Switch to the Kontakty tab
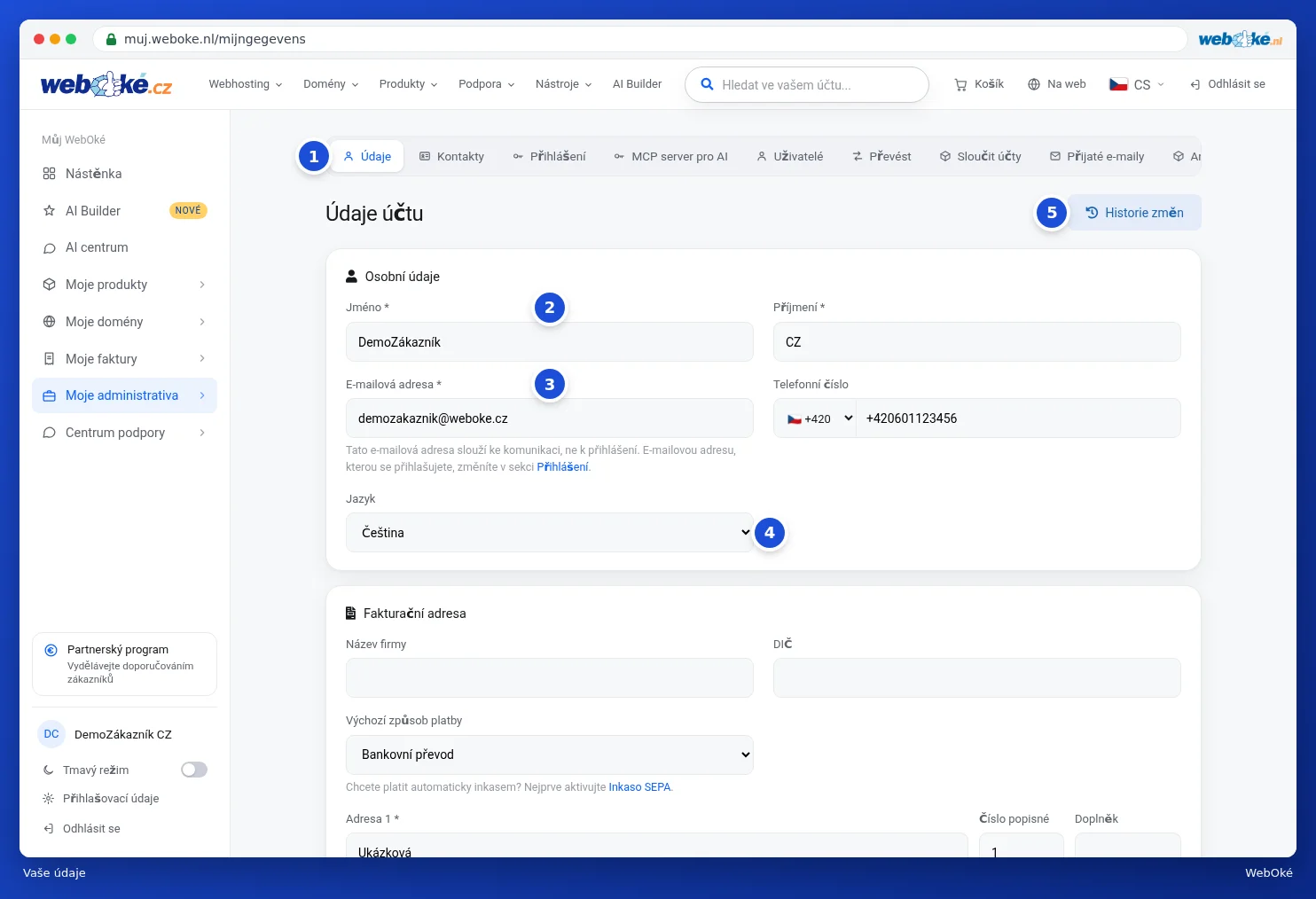 click(x=451, y=156)
